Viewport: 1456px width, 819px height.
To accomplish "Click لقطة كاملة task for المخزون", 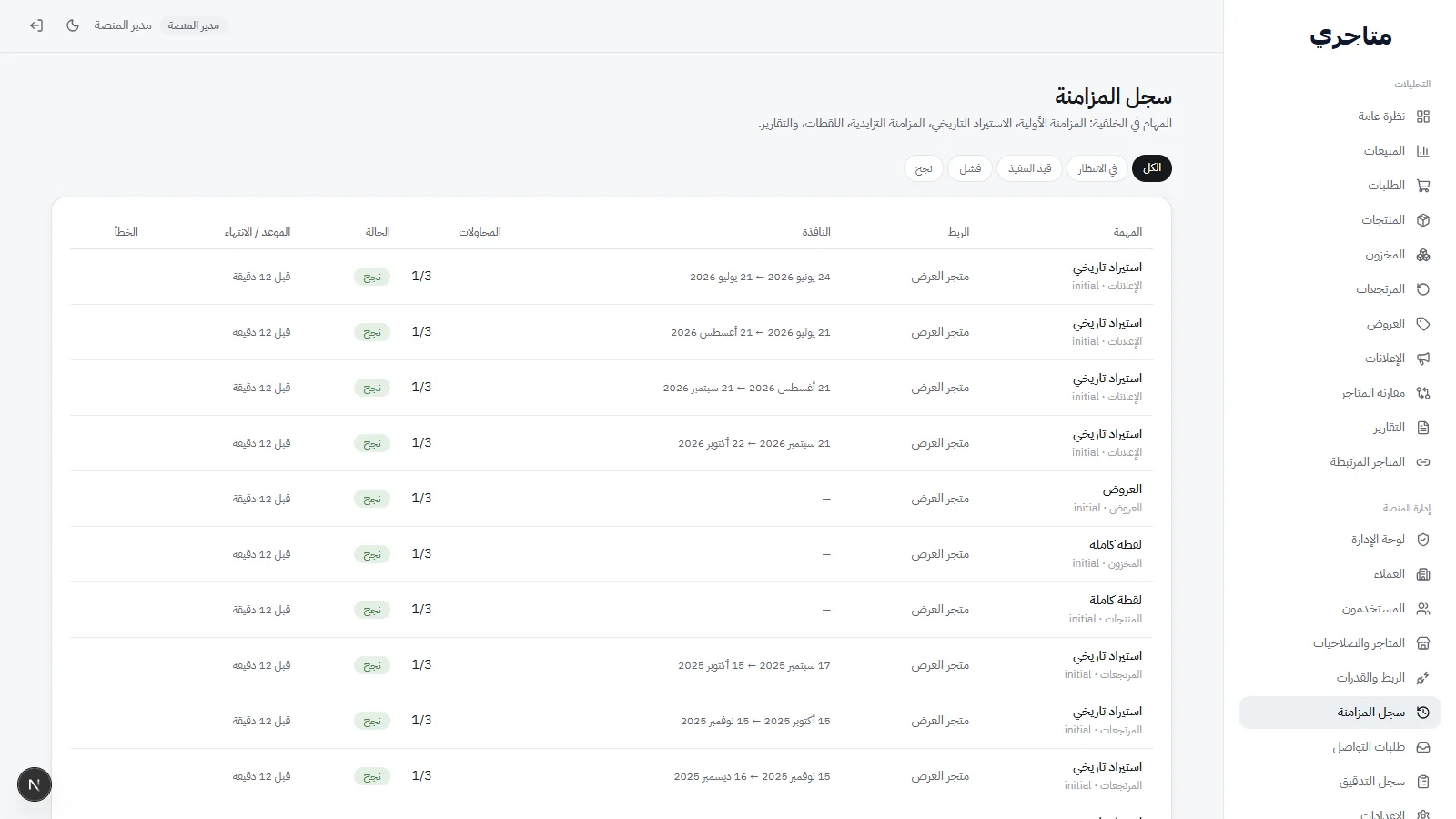I will pyautogui.click(x=1116, y=545).
